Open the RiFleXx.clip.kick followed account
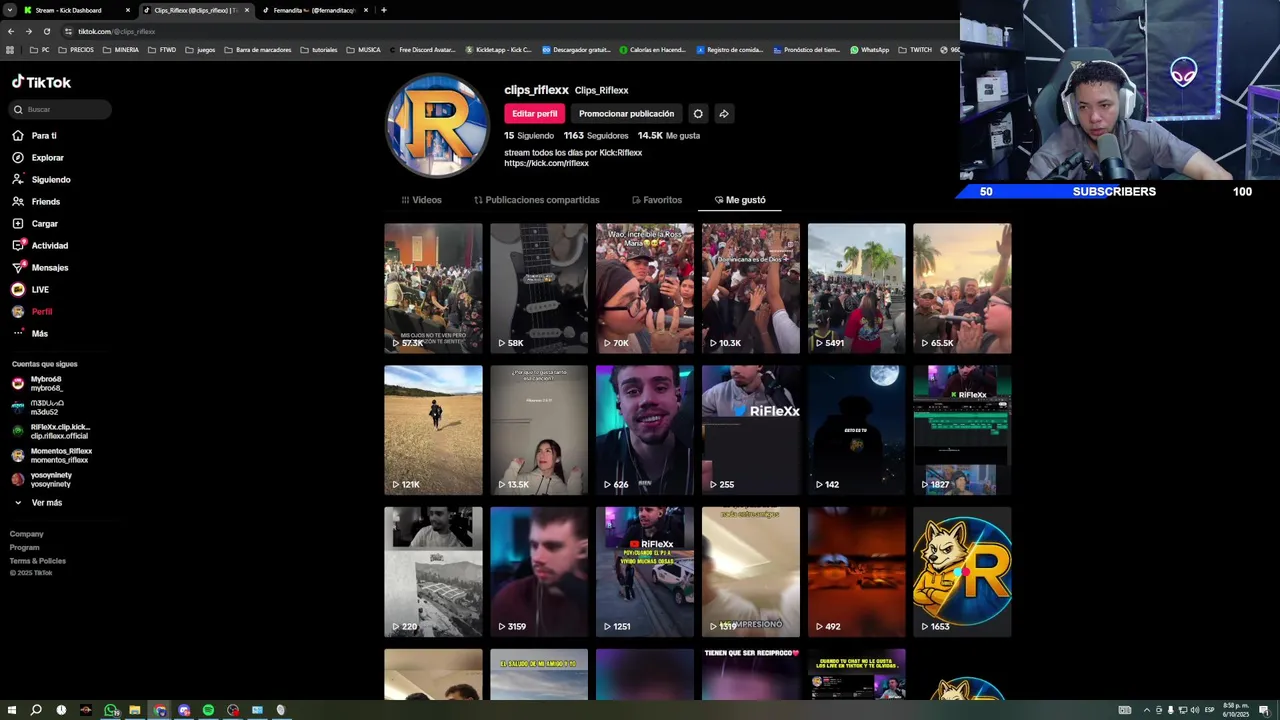 coord(52,431)
